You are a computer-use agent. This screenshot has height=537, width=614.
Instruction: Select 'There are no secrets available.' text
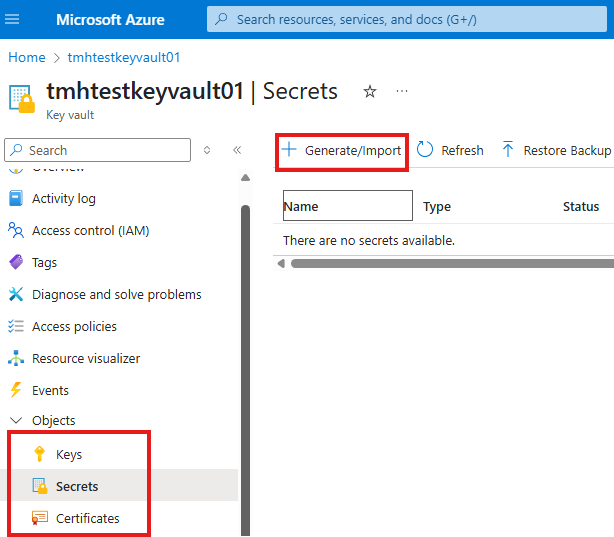(x=369, y=240)
